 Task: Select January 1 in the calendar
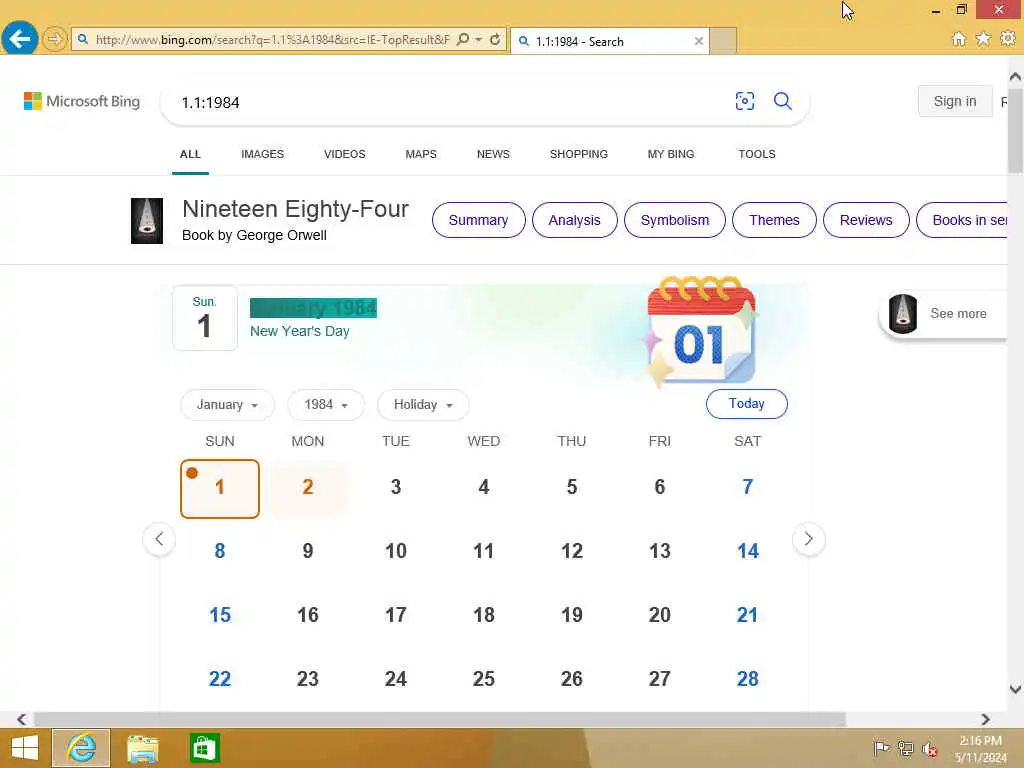click(x=219, y=488)
